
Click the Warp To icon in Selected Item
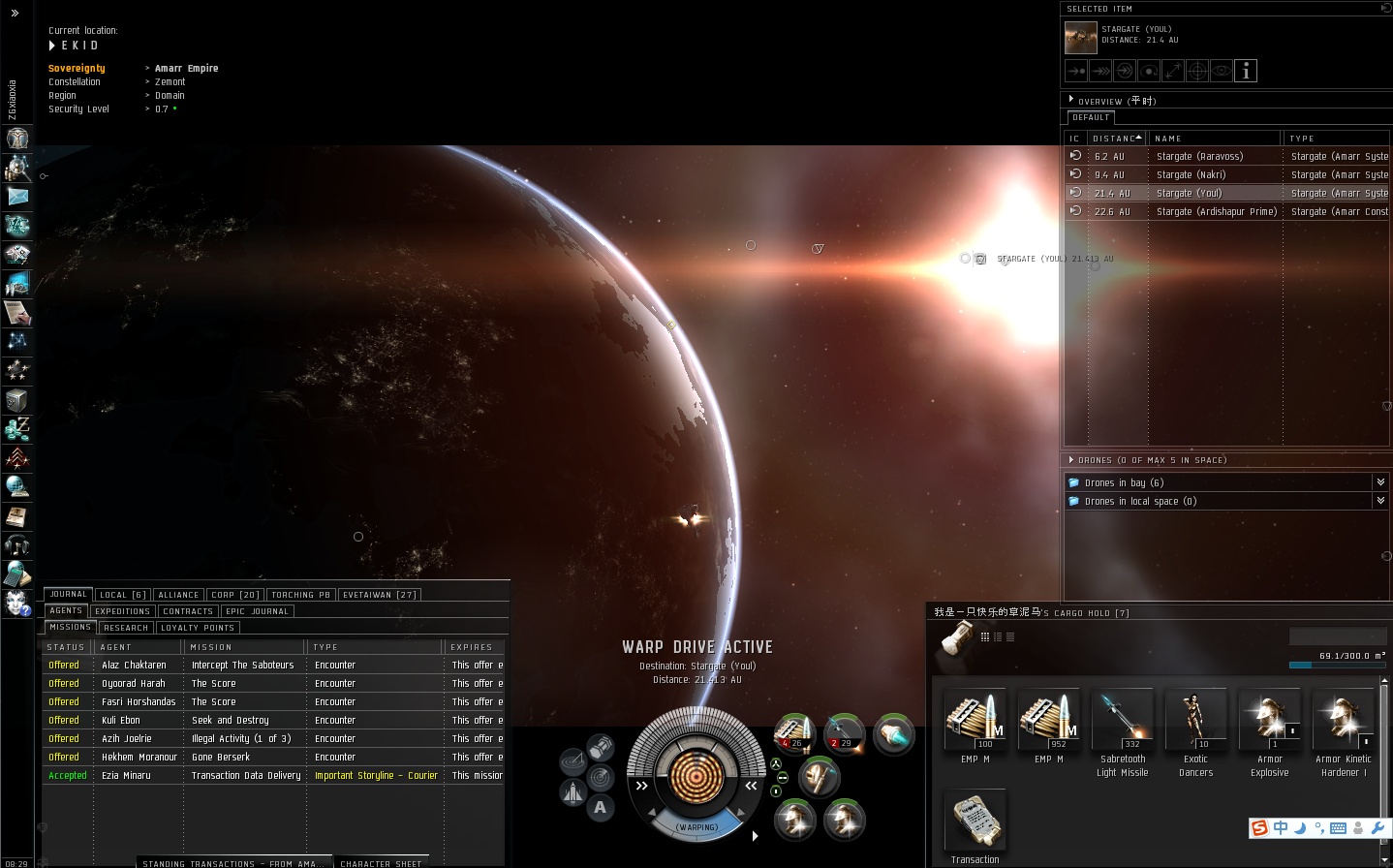[x=1100, y=71]
